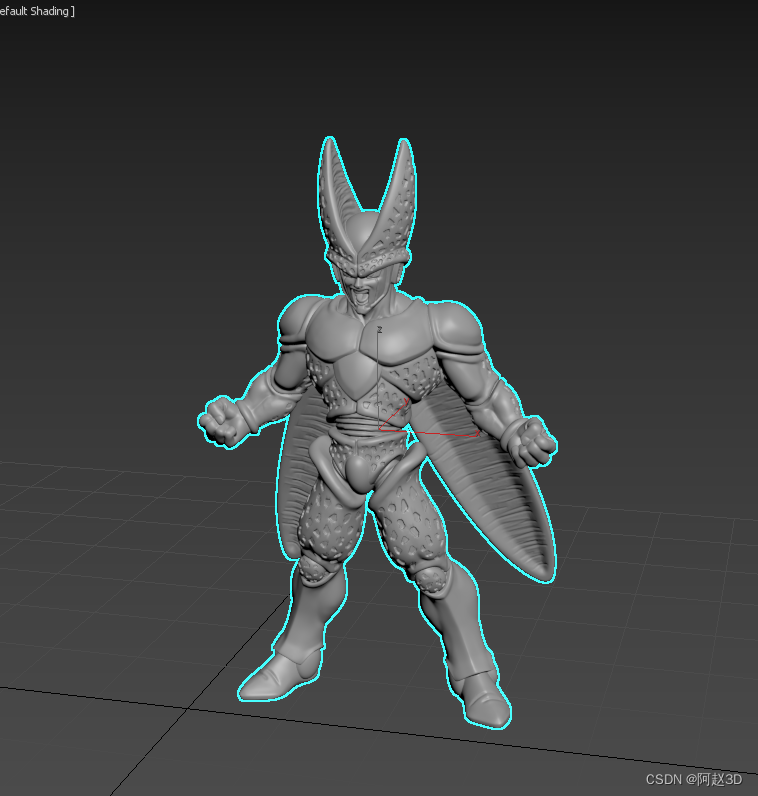
Task: Click the Z axis of the transform gizmo
Action: [x=379, y=377]
